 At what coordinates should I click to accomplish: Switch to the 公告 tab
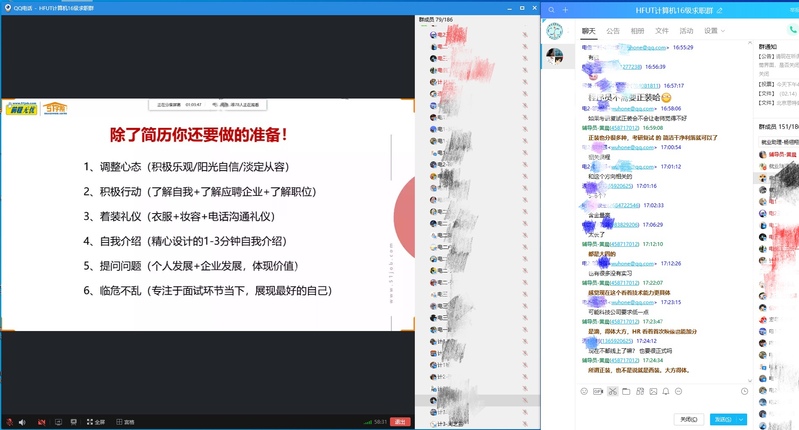tap(612, 31)
